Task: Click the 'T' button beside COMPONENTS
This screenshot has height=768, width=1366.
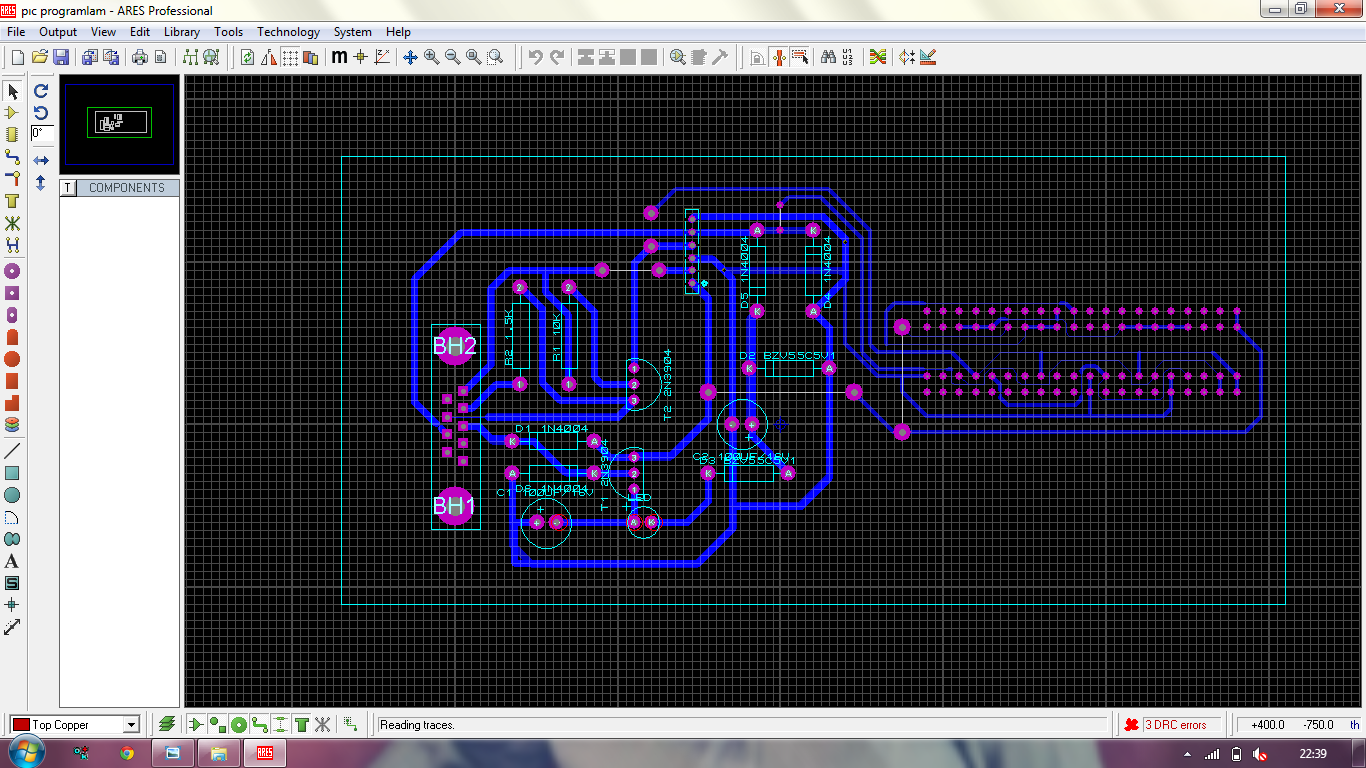Action: pyautogui.click(x=68, y=188)
